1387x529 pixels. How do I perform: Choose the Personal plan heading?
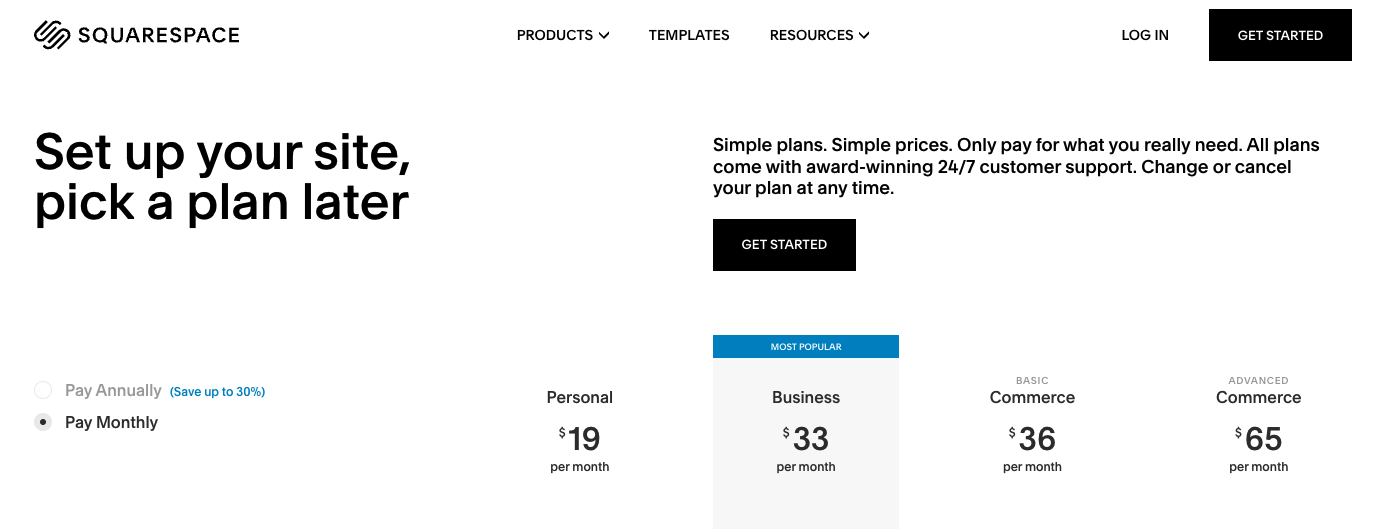(x=580, y=397)
